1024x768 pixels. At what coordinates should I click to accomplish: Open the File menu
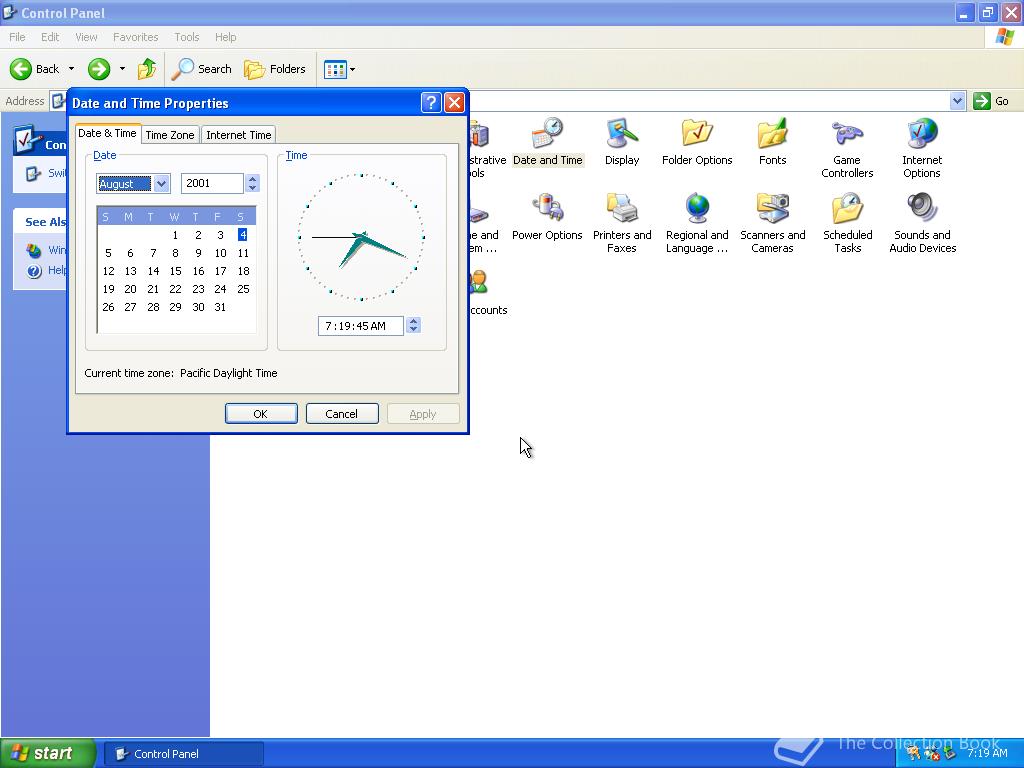point(18,37)
